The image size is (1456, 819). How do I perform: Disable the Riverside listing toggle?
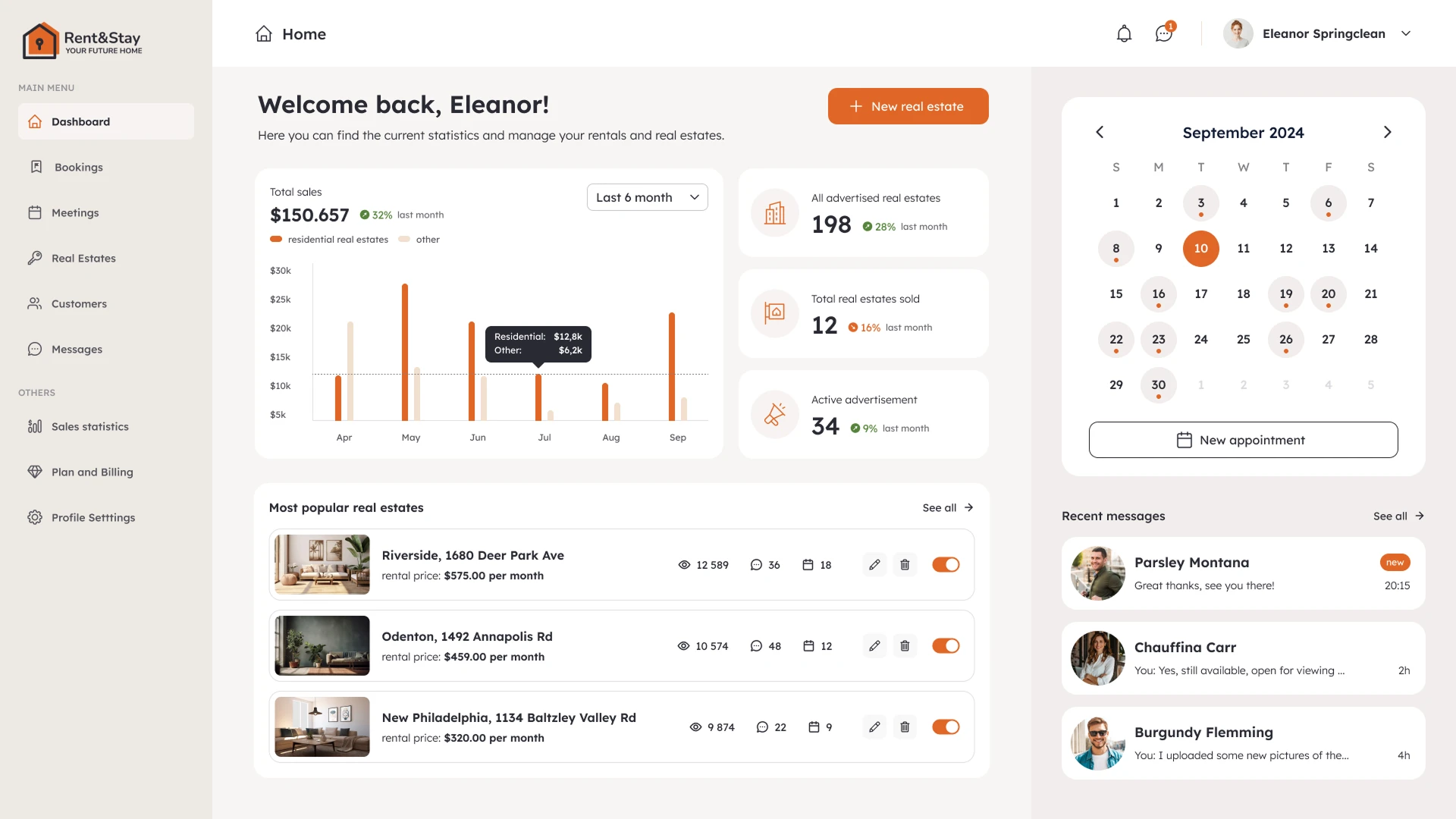click(946, 564)
